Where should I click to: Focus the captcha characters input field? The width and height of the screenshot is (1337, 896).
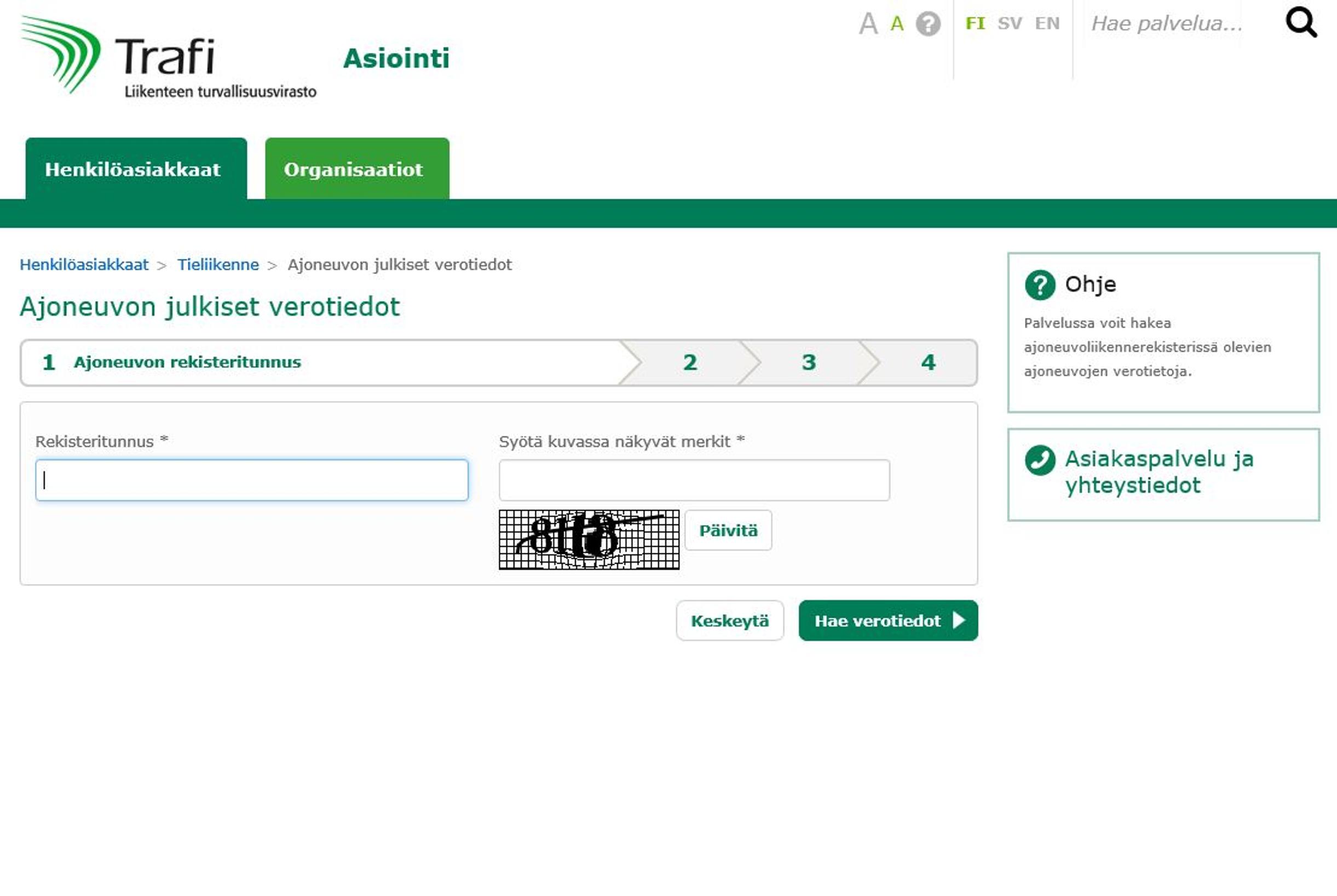694,480
